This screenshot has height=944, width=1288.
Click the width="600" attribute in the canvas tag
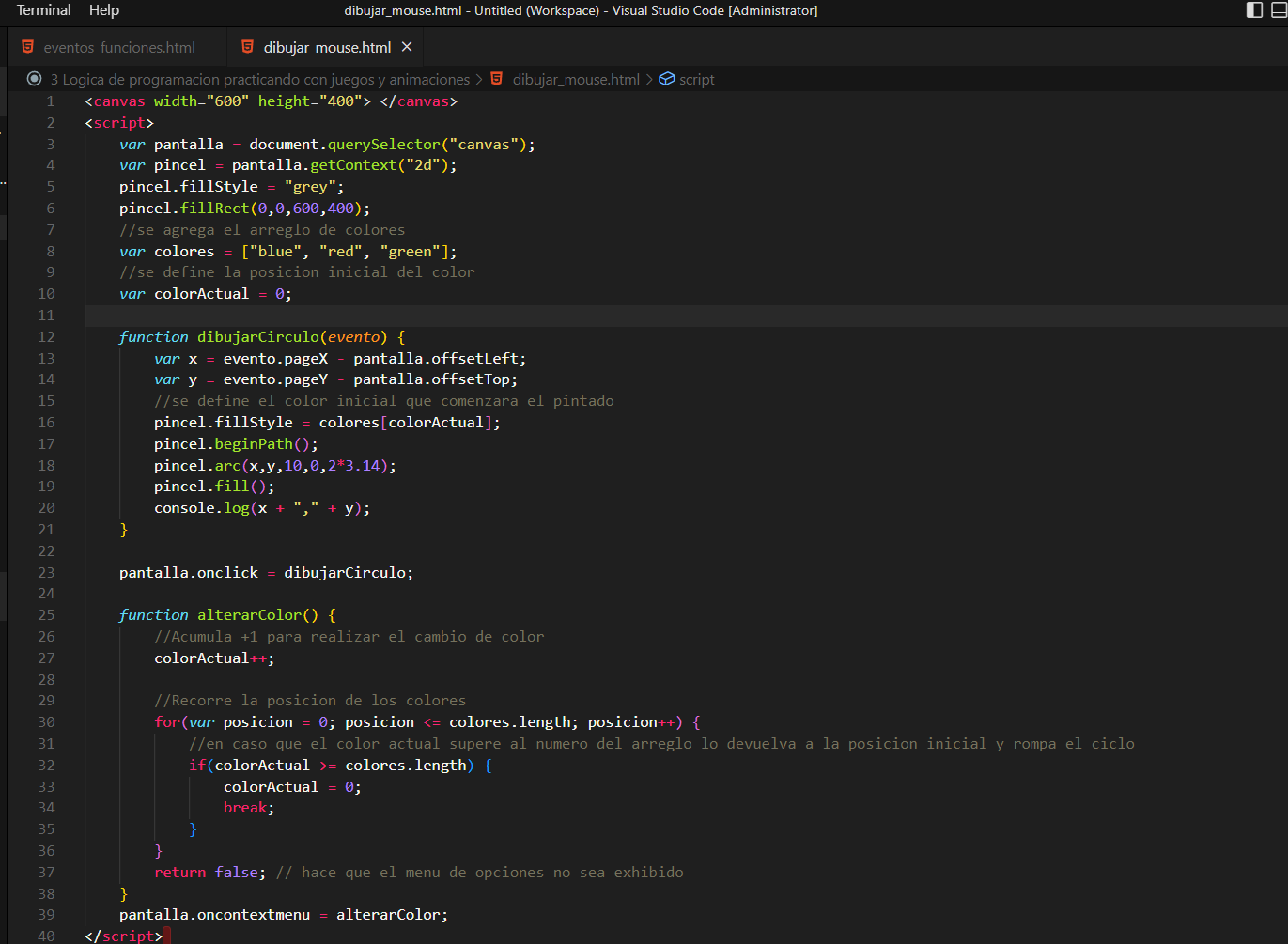pyautogui.click(x=202, y=101)
